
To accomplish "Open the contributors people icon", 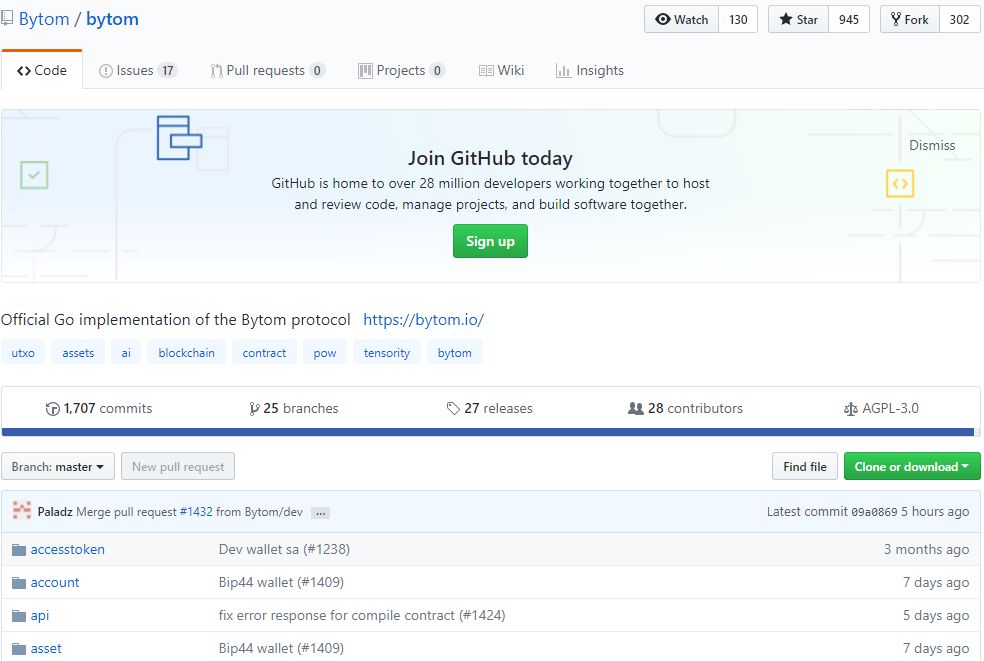I will (635, 409).
